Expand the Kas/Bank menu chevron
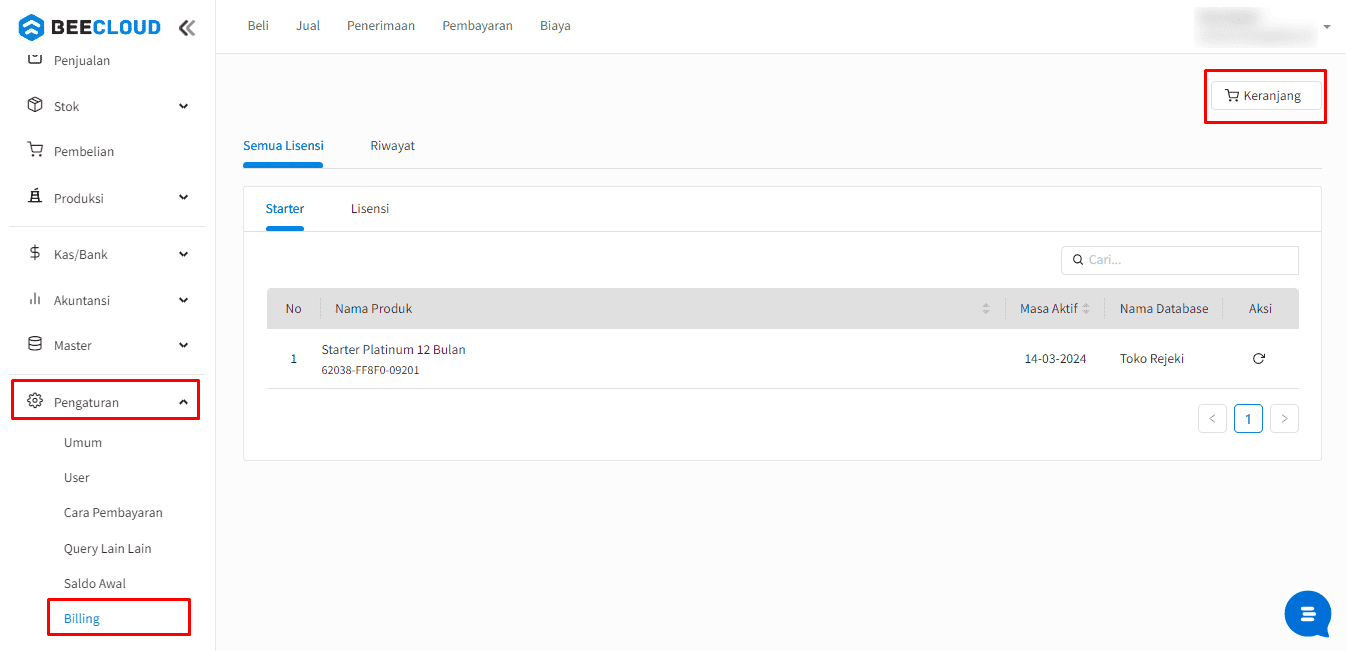Image resolution: width=1346 pixels, height=651 pixels. coord(184,254)
